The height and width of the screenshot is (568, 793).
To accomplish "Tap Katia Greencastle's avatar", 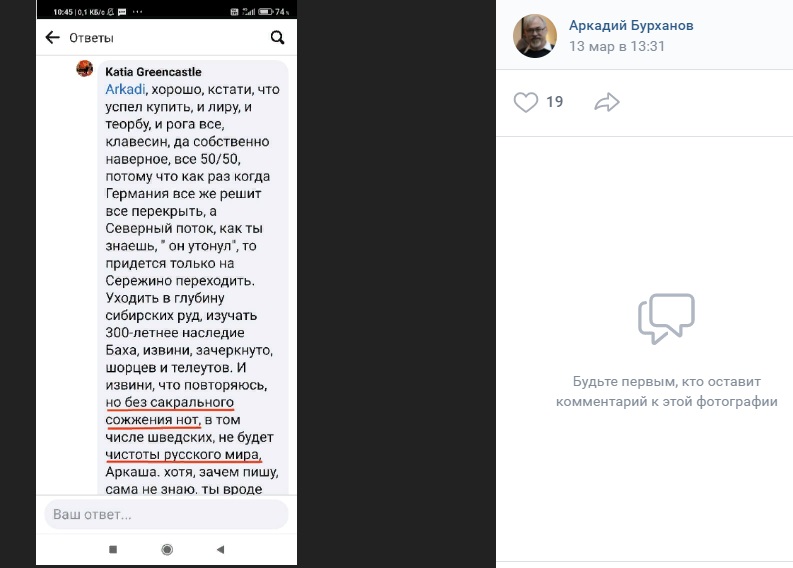I will (84, 68).
